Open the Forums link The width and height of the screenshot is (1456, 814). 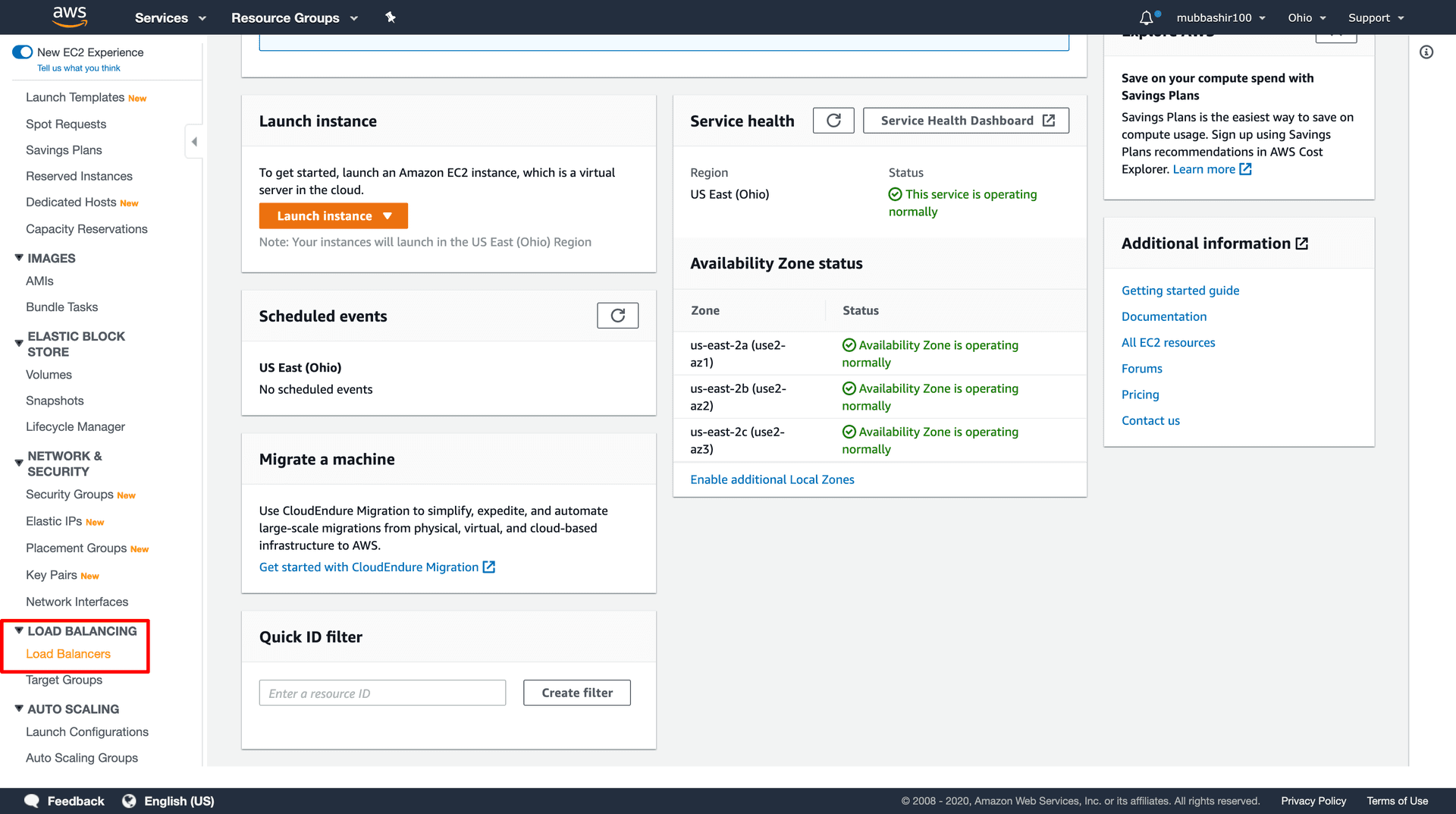pyautogui.click(x=1141, y=369)
